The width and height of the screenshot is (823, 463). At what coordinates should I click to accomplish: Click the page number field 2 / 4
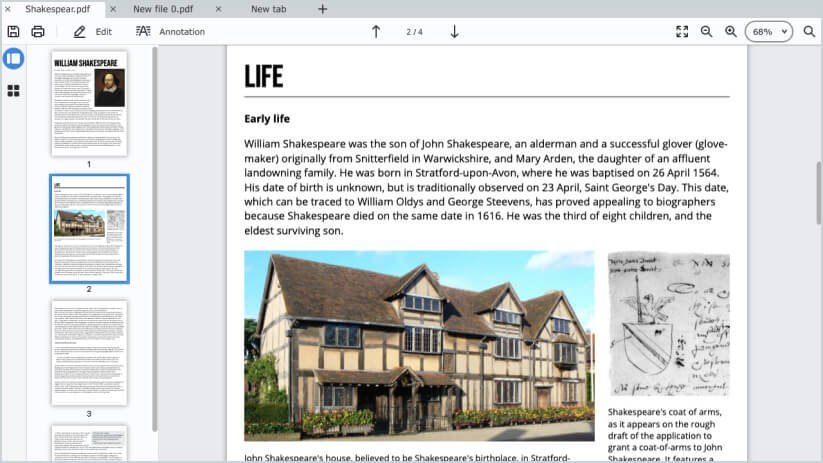pos(414,31)
